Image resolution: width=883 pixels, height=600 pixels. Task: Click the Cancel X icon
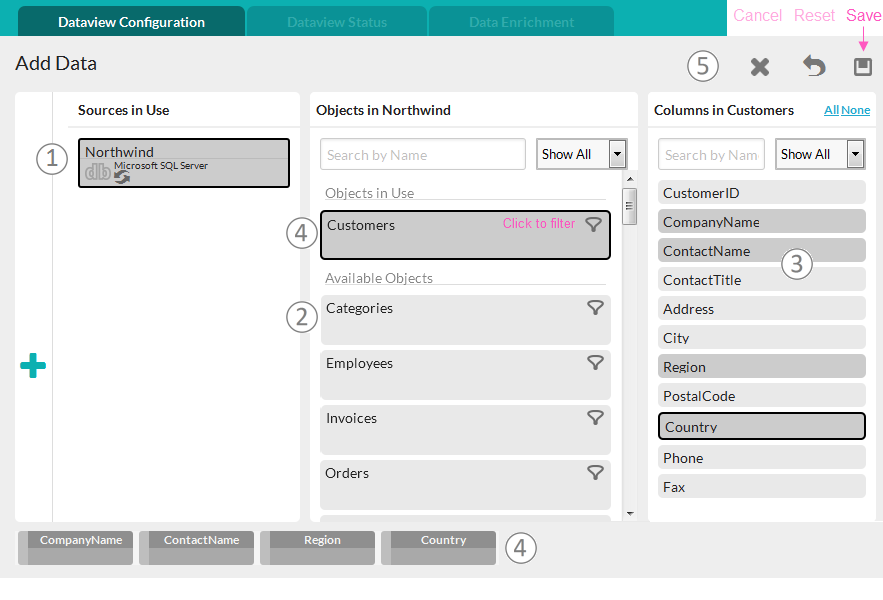click(x=760, y=67)
